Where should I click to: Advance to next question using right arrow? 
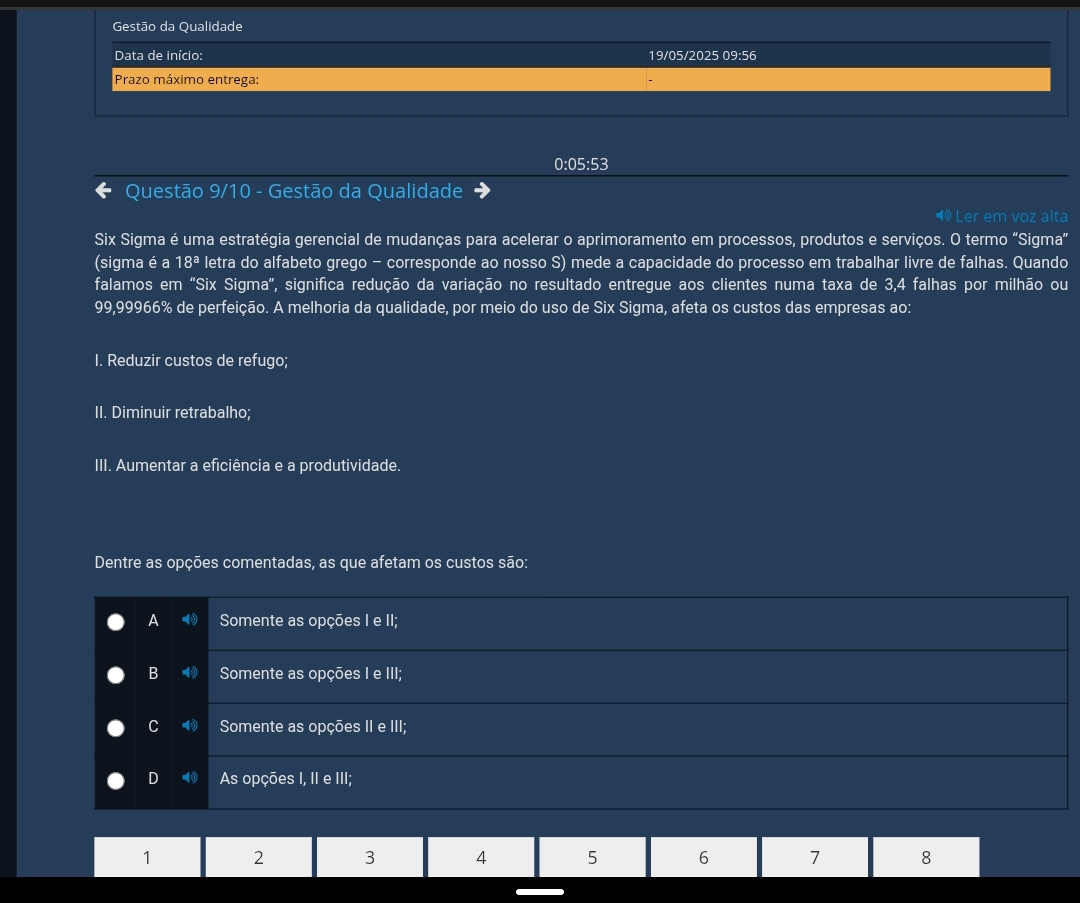[482, 191]
